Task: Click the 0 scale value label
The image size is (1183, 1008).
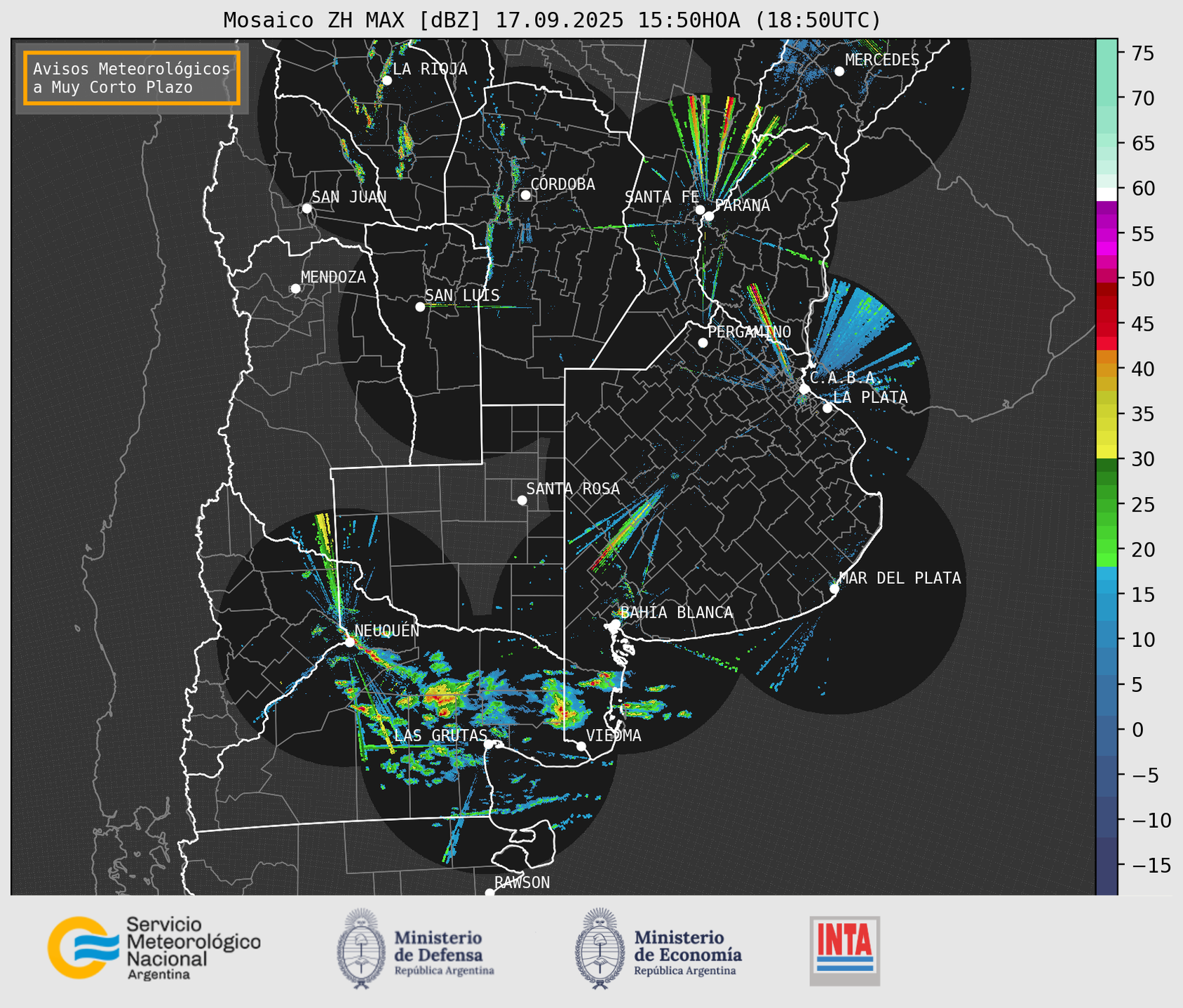Action: coord(1137,730)
